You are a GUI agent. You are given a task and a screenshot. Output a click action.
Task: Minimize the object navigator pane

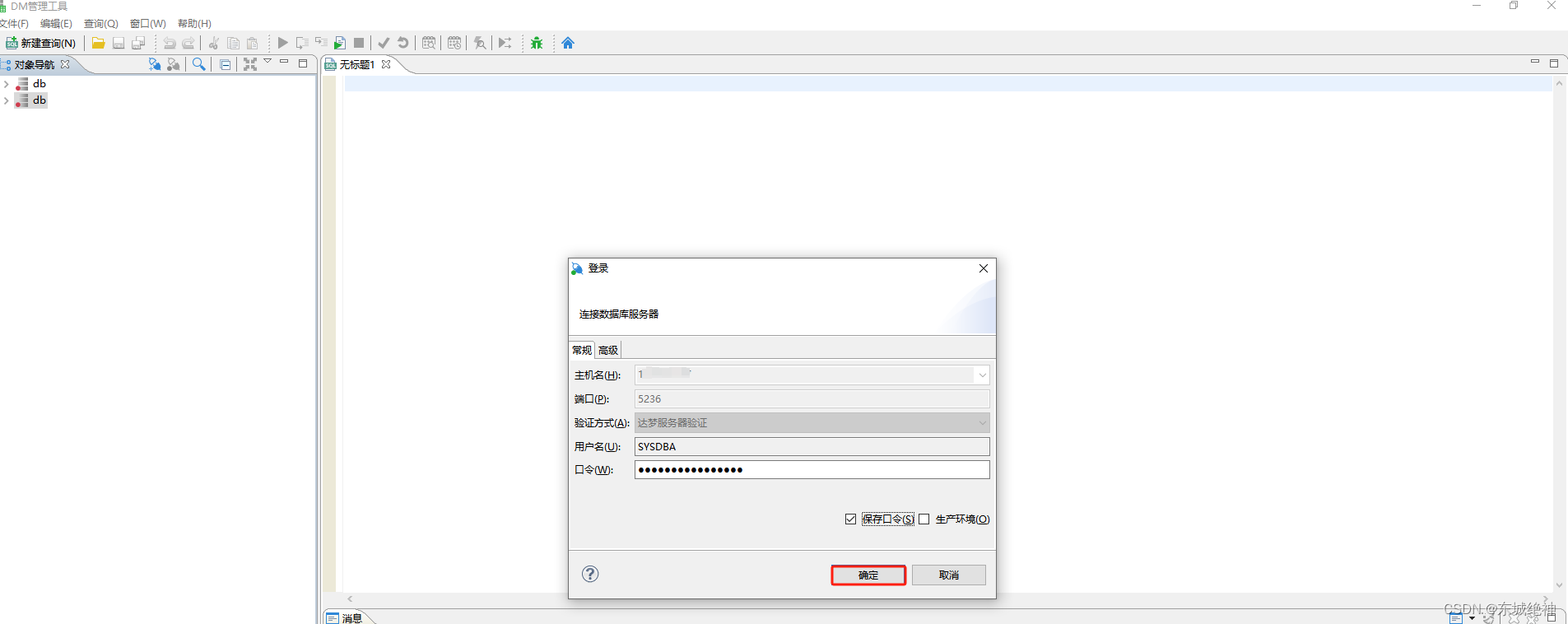click(x=284, y=62)
